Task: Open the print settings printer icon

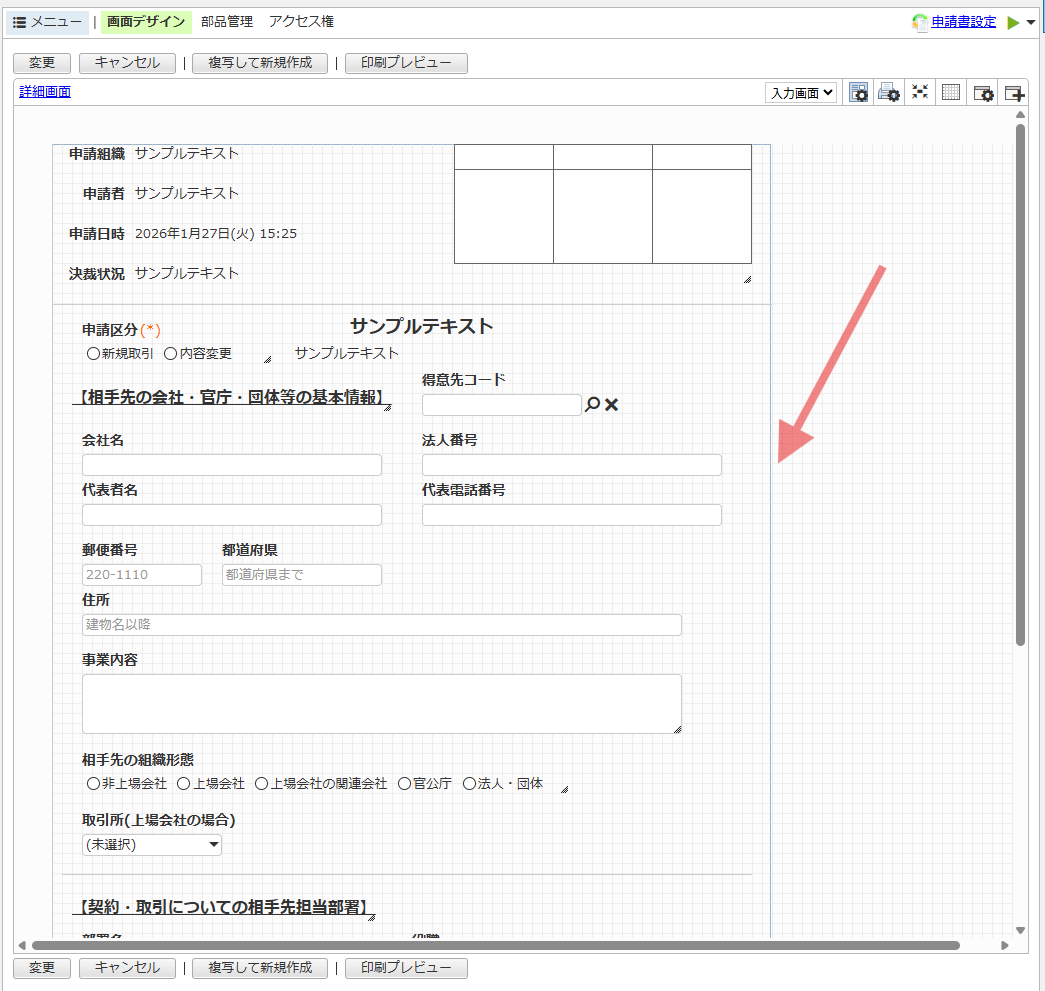Action: point(889,93)
